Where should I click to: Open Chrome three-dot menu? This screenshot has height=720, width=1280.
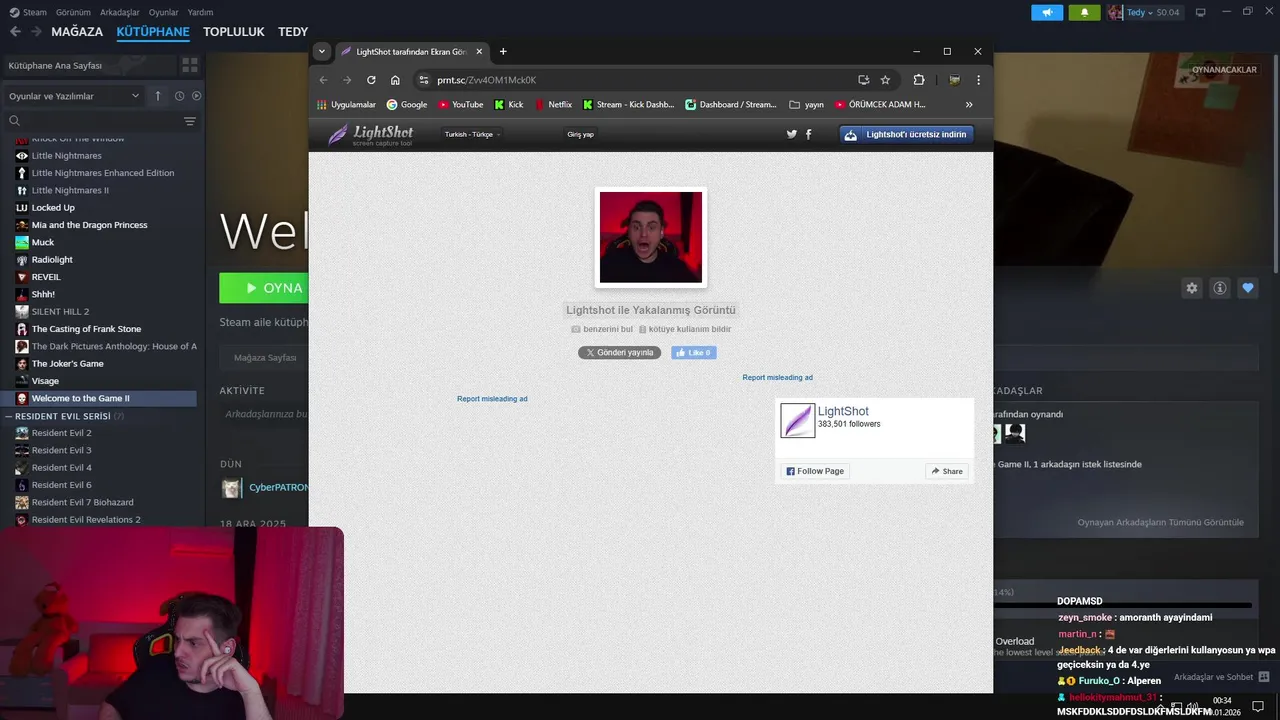[x=978, y=80]
